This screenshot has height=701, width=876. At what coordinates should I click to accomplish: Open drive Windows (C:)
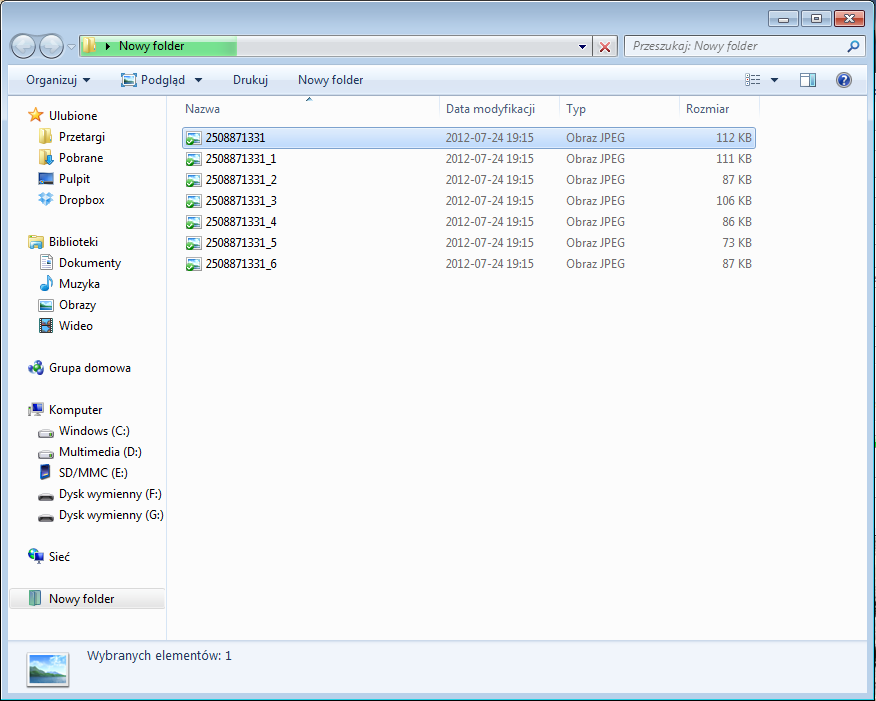94,431
